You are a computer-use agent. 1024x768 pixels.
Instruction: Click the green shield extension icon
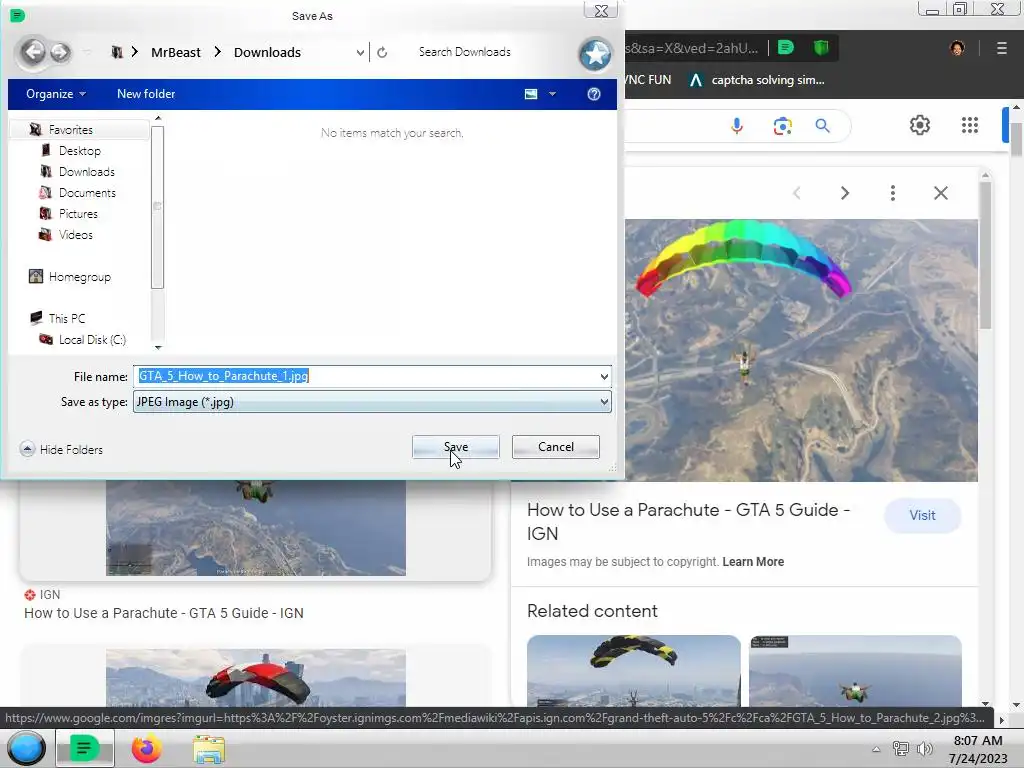pos(821,47)
